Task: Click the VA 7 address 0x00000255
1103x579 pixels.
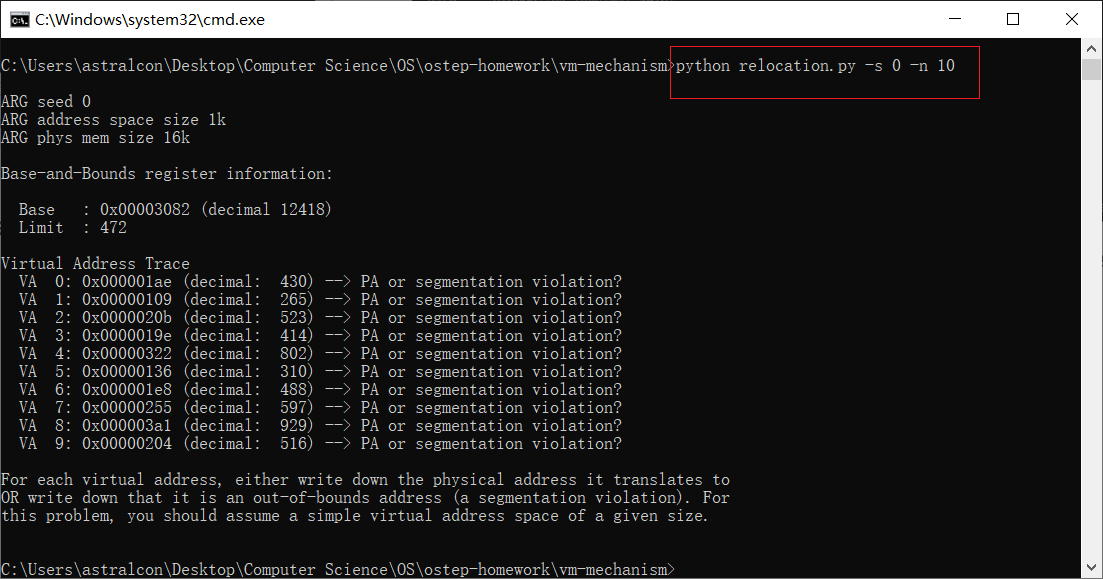Action: tap(127, 408)
